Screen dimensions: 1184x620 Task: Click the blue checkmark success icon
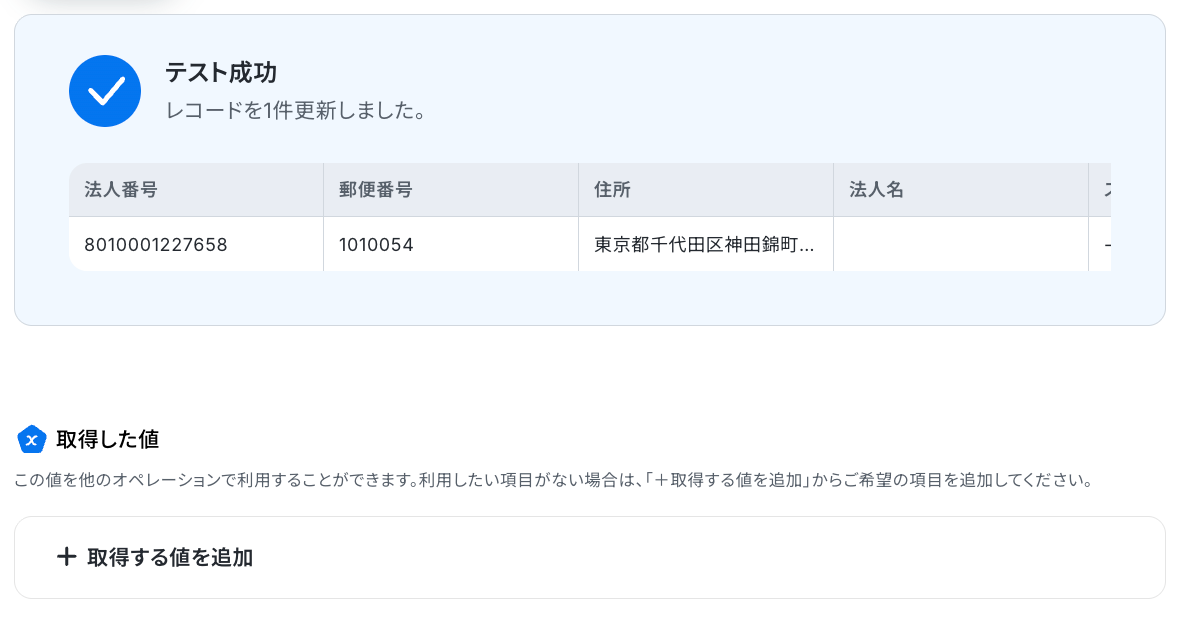[105, 91]
